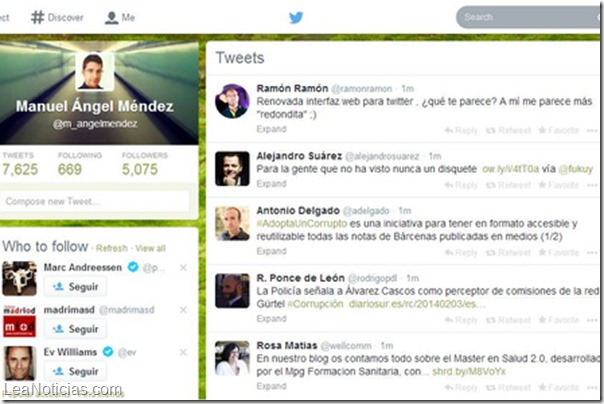Refresh the Who to follow list
Image resolution: width=604 pixels, height=404 pixels.
coord(112,248)
